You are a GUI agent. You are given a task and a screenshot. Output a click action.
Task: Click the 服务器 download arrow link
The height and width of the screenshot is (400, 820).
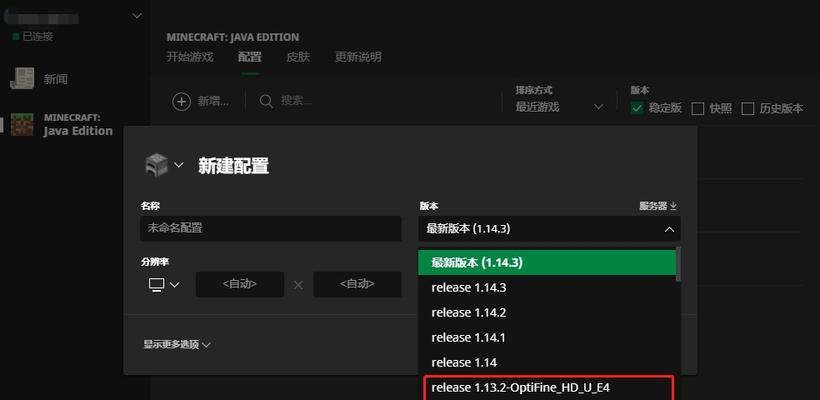click(x=658, y=206)
